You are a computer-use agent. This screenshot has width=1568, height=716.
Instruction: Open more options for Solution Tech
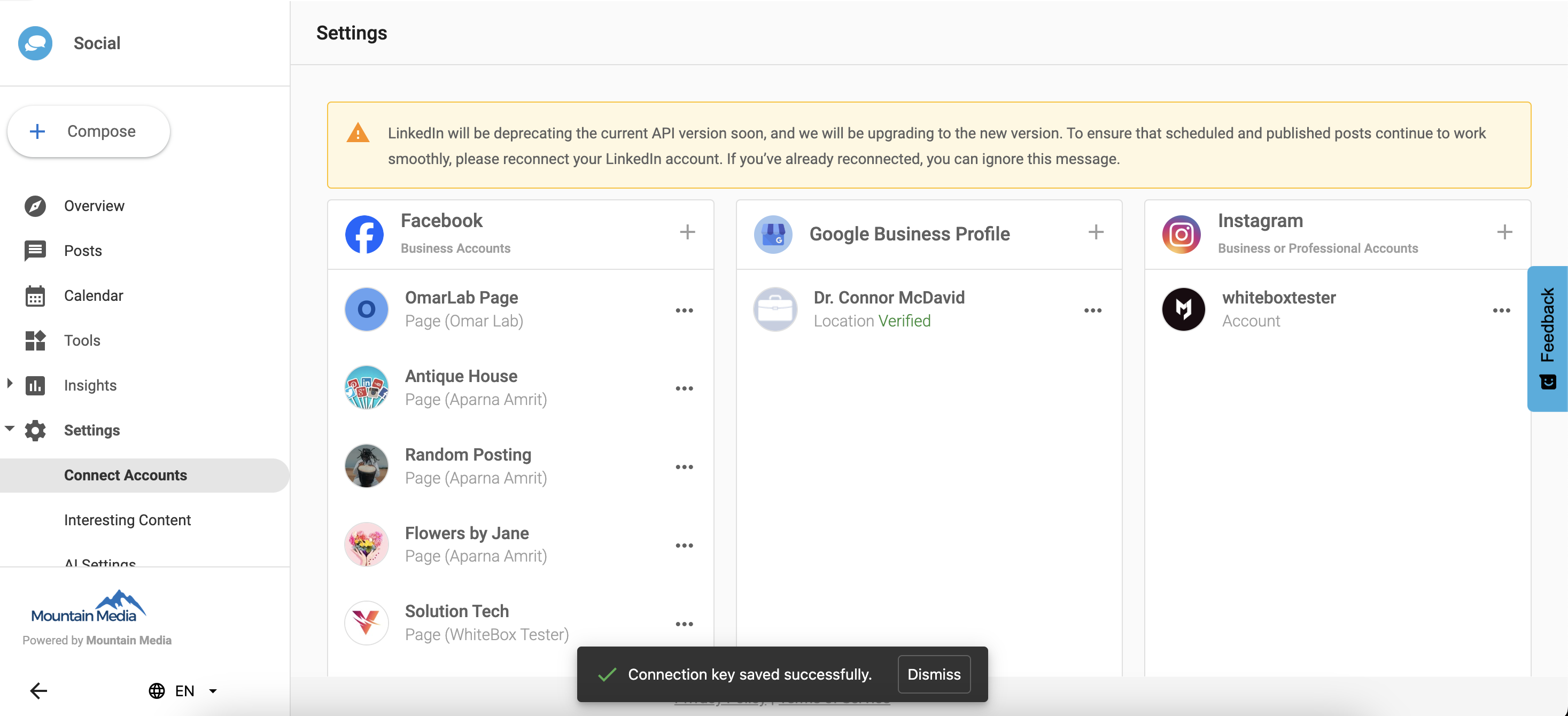[684, 624]
